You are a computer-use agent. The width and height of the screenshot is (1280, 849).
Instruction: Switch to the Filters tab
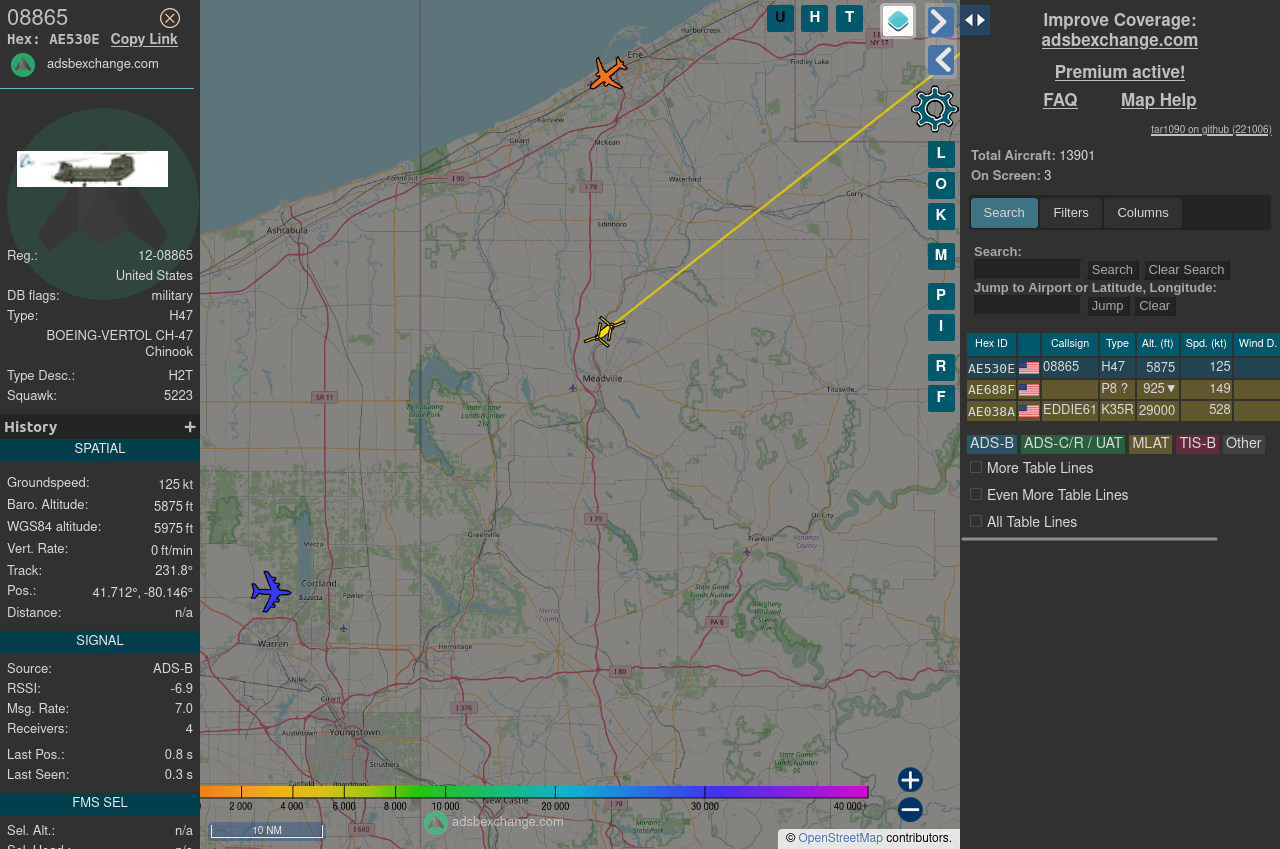(1071, 213)
